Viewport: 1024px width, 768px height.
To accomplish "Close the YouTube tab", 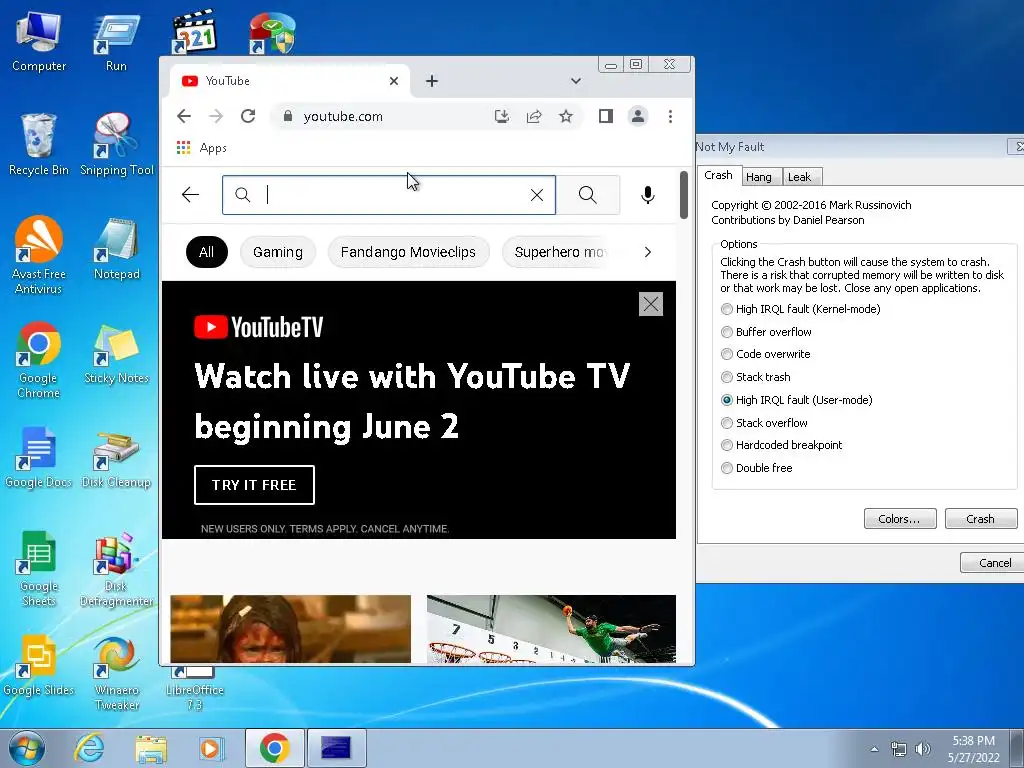I will 394,81.
